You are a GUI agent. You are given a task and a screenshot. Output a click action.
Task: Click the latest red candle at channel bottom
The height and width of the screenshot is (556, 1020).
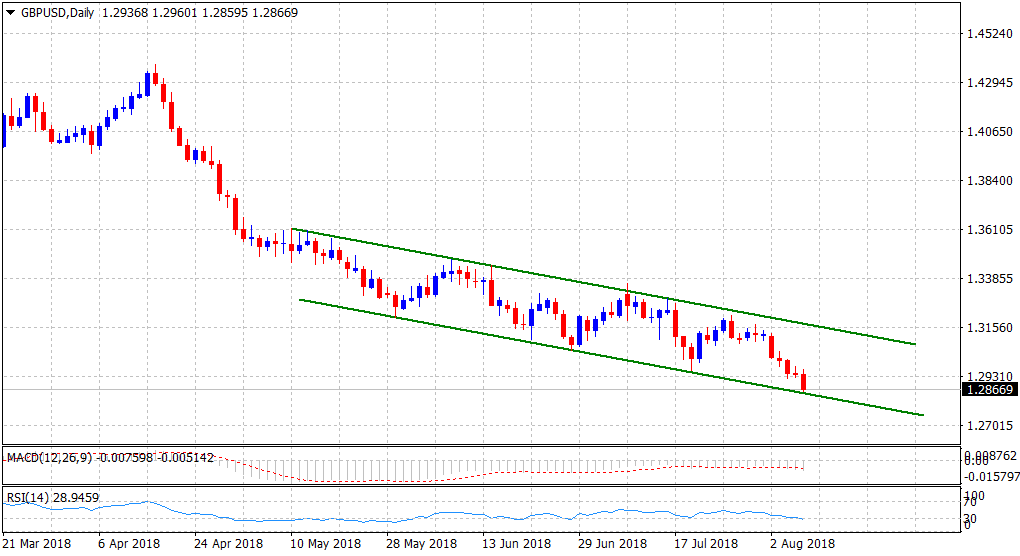point(804,382)
